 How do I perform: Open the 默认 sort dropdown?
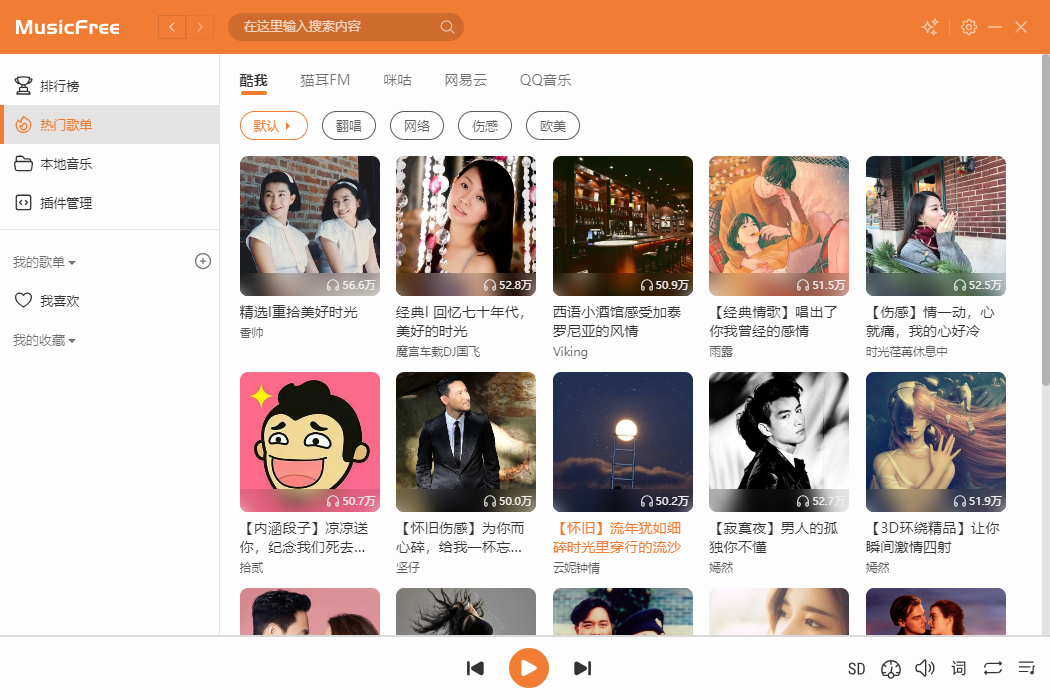(x=273, y=125)
